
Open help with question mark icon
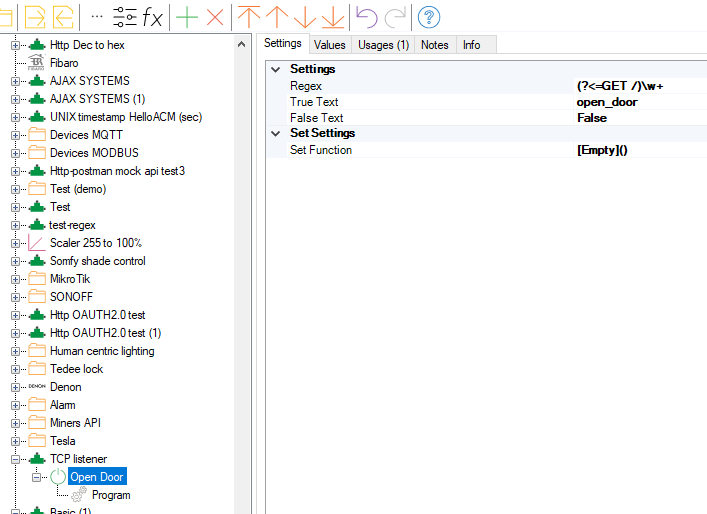pos(429,16)
